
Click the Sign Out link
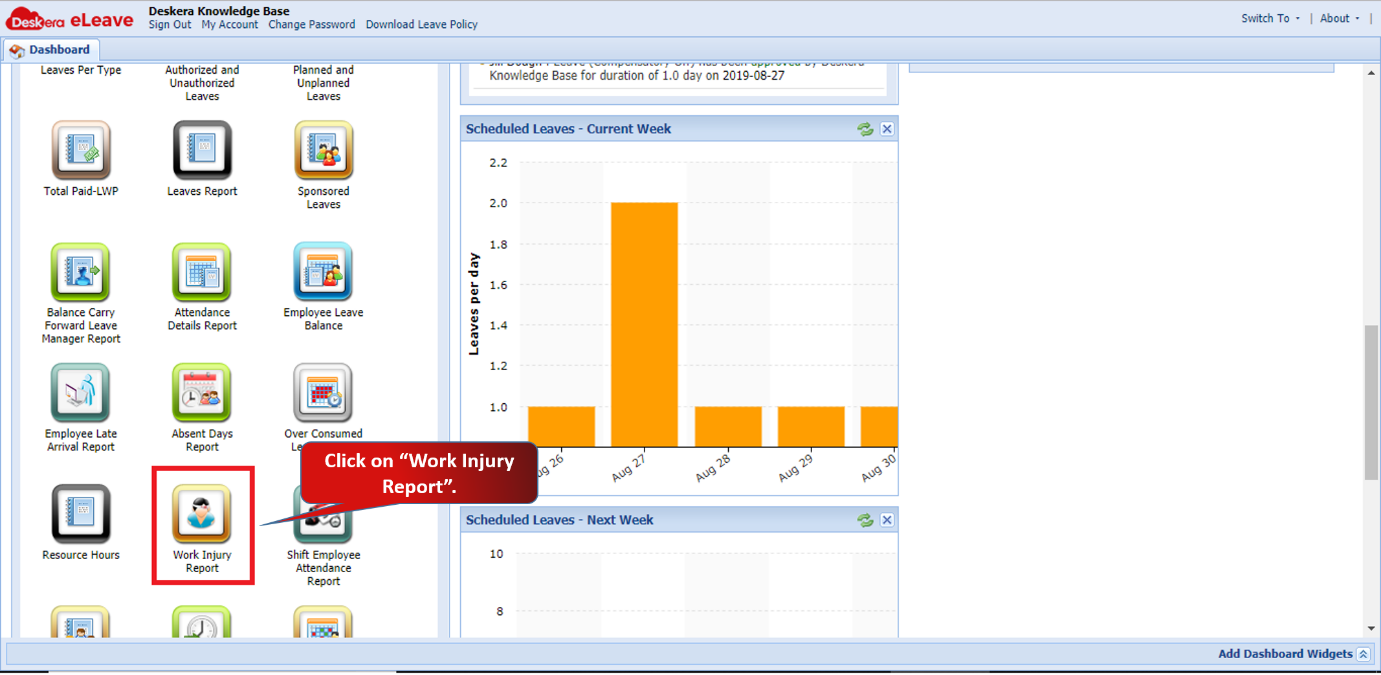[170, 25]
